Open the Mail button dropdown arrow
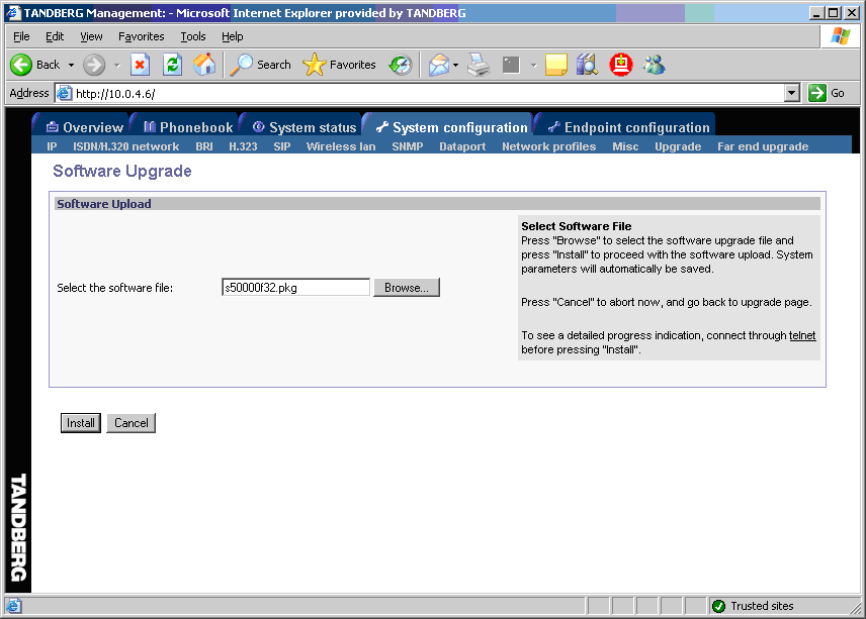This screenshot has width=866, height=619. 456,65
